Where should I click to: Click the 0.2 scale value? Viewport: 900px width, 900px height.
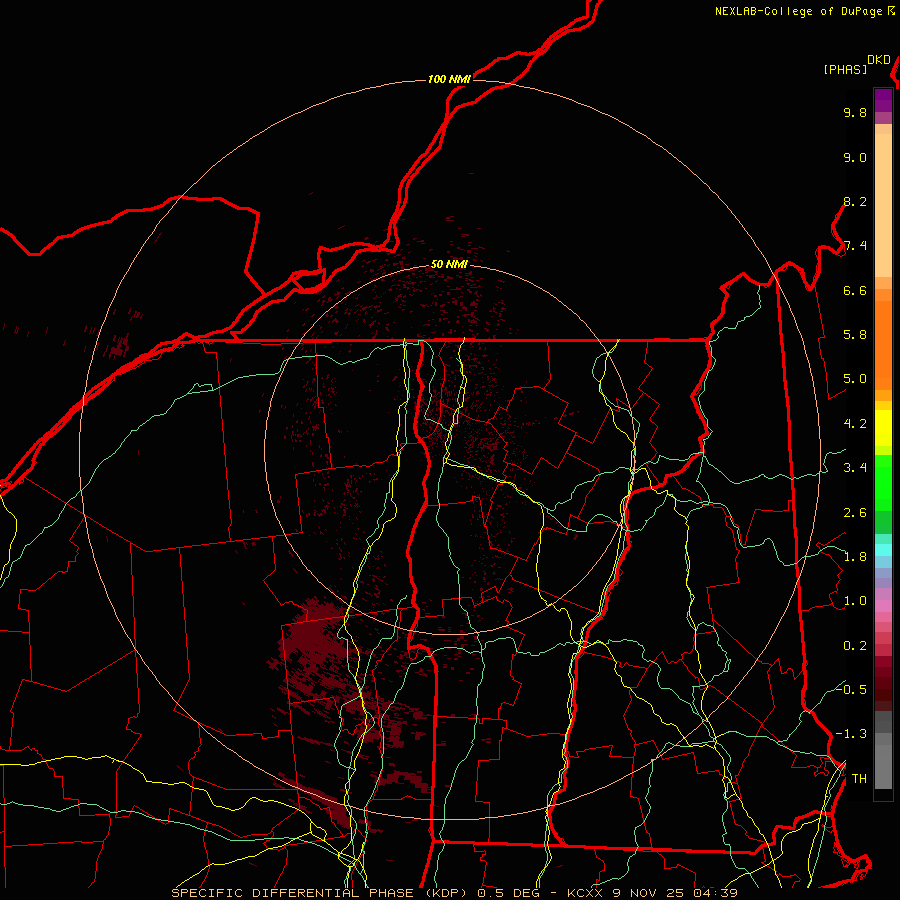(855, 646)
